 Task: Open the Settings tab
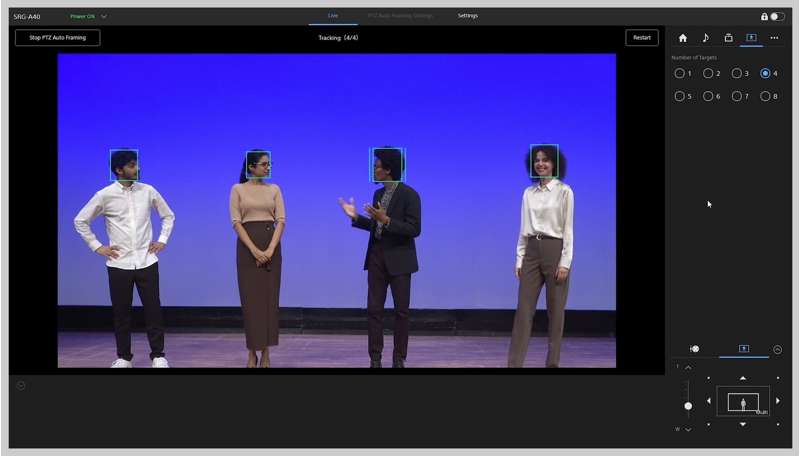[468, 16]
